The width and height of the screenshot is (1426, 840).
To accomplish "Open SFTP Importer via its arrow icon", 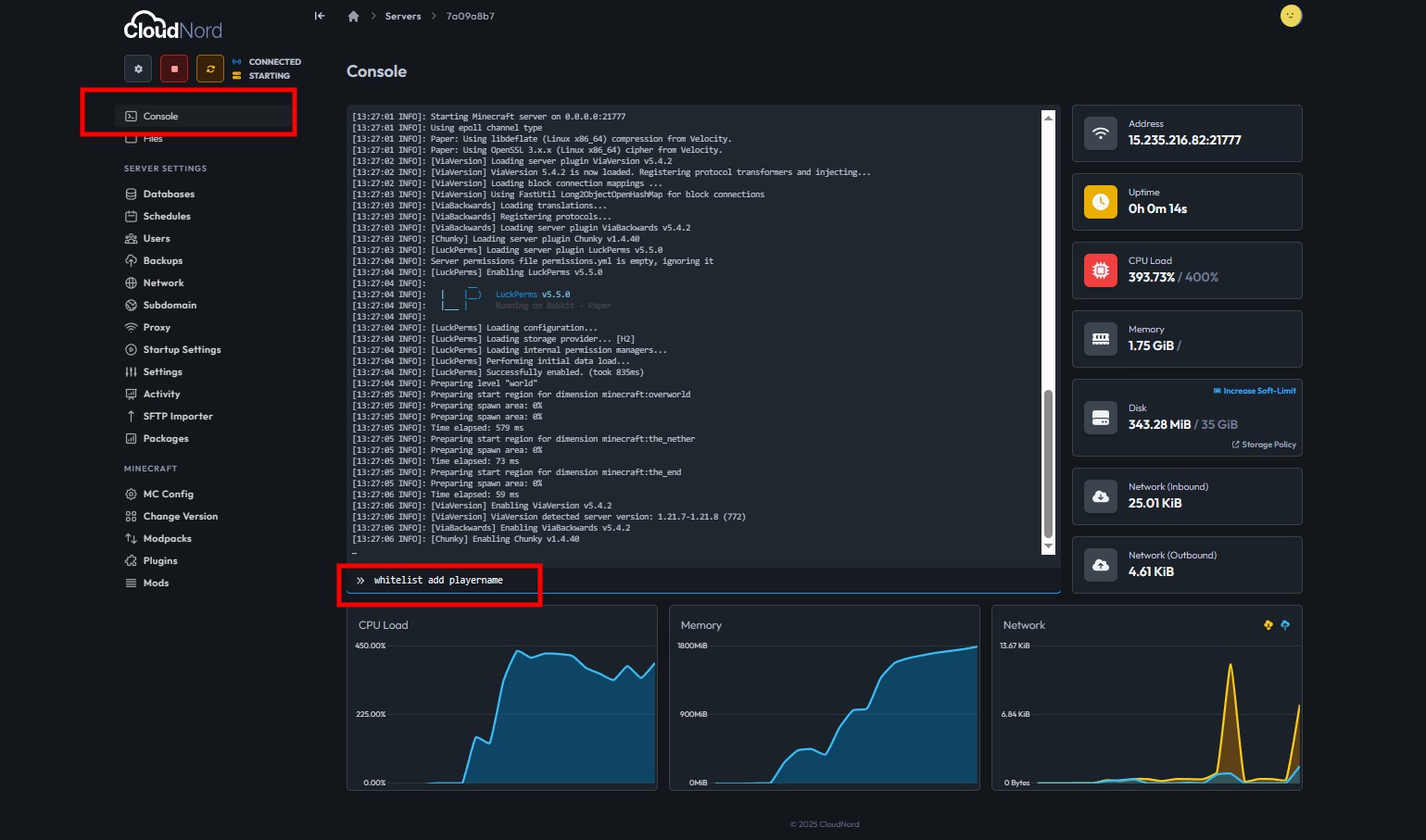I will pos(132,417).
